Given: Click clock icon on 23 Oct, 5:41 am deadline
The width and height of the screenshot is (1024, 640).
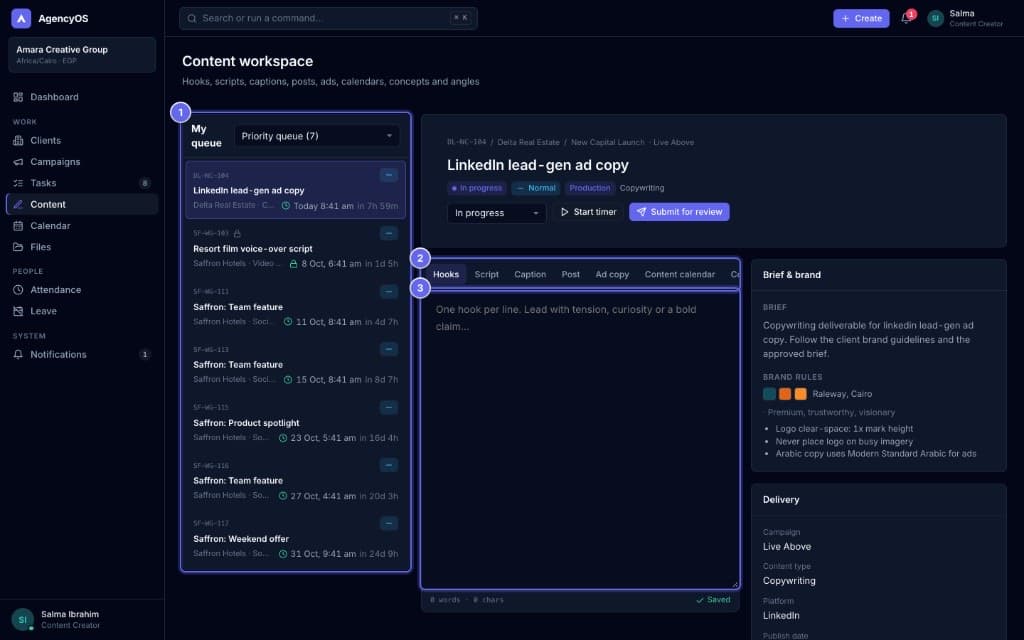Looking at the screenshot, I should click(x=283, y=438).
